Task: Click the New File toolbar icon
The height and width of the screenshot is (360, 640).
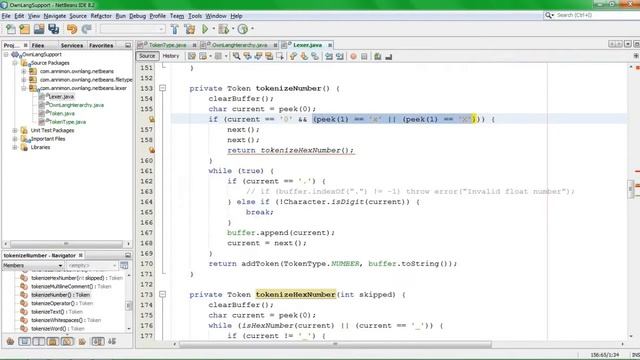Action: coord(11,29)
